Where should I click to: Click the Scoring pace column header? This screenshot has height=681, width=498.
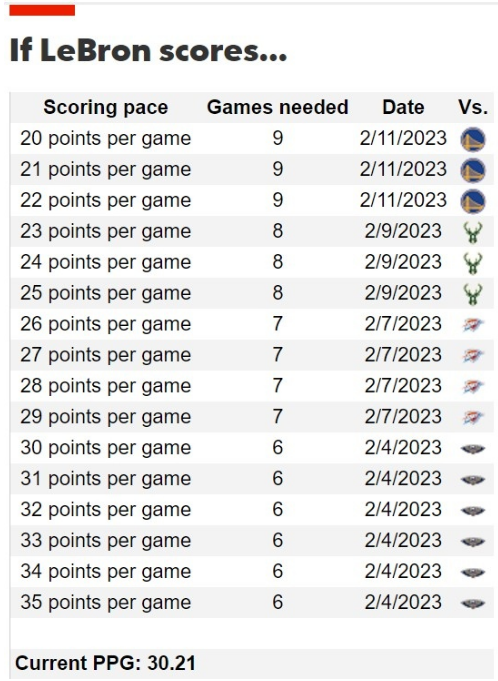pyautogui.click(x=106, y=107)
